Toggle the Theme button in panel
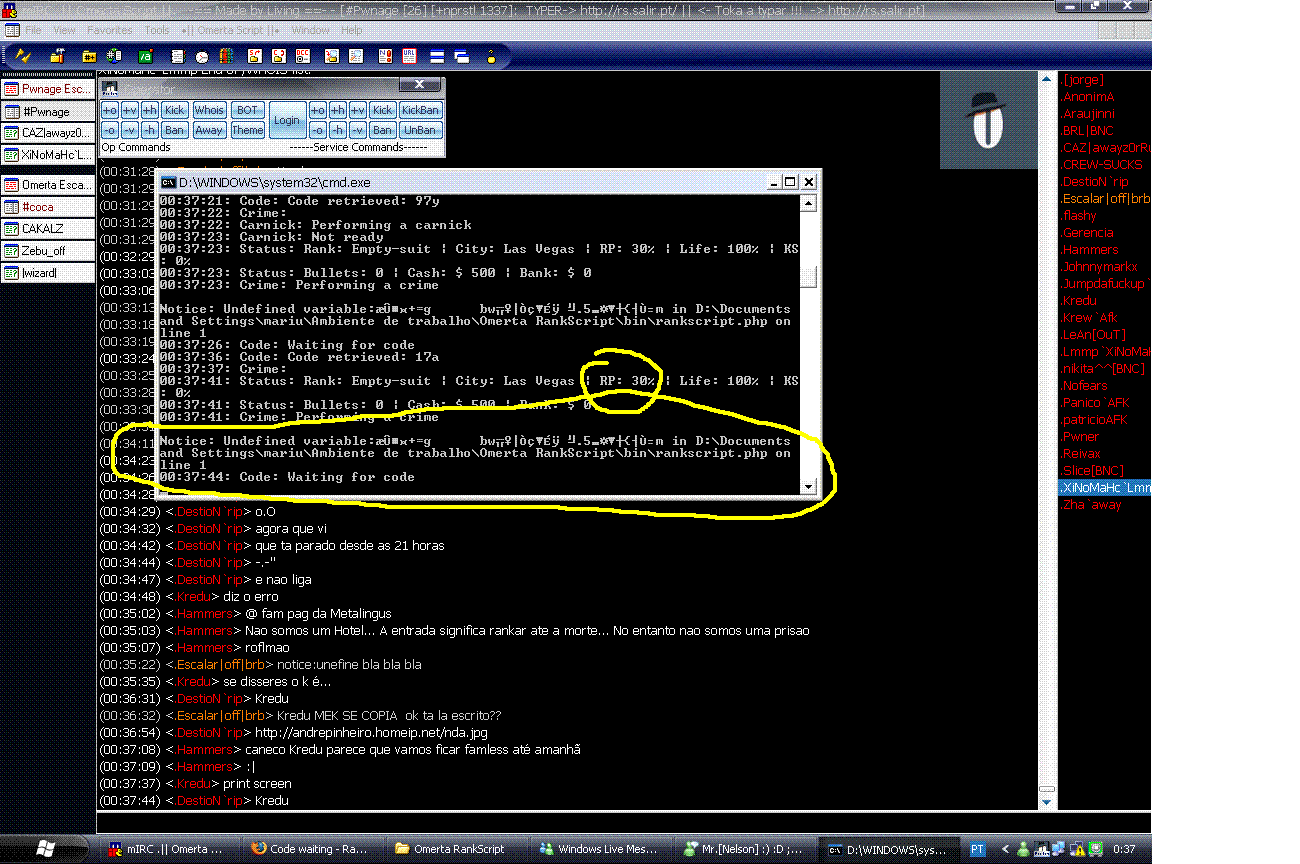 click(247, 130)
